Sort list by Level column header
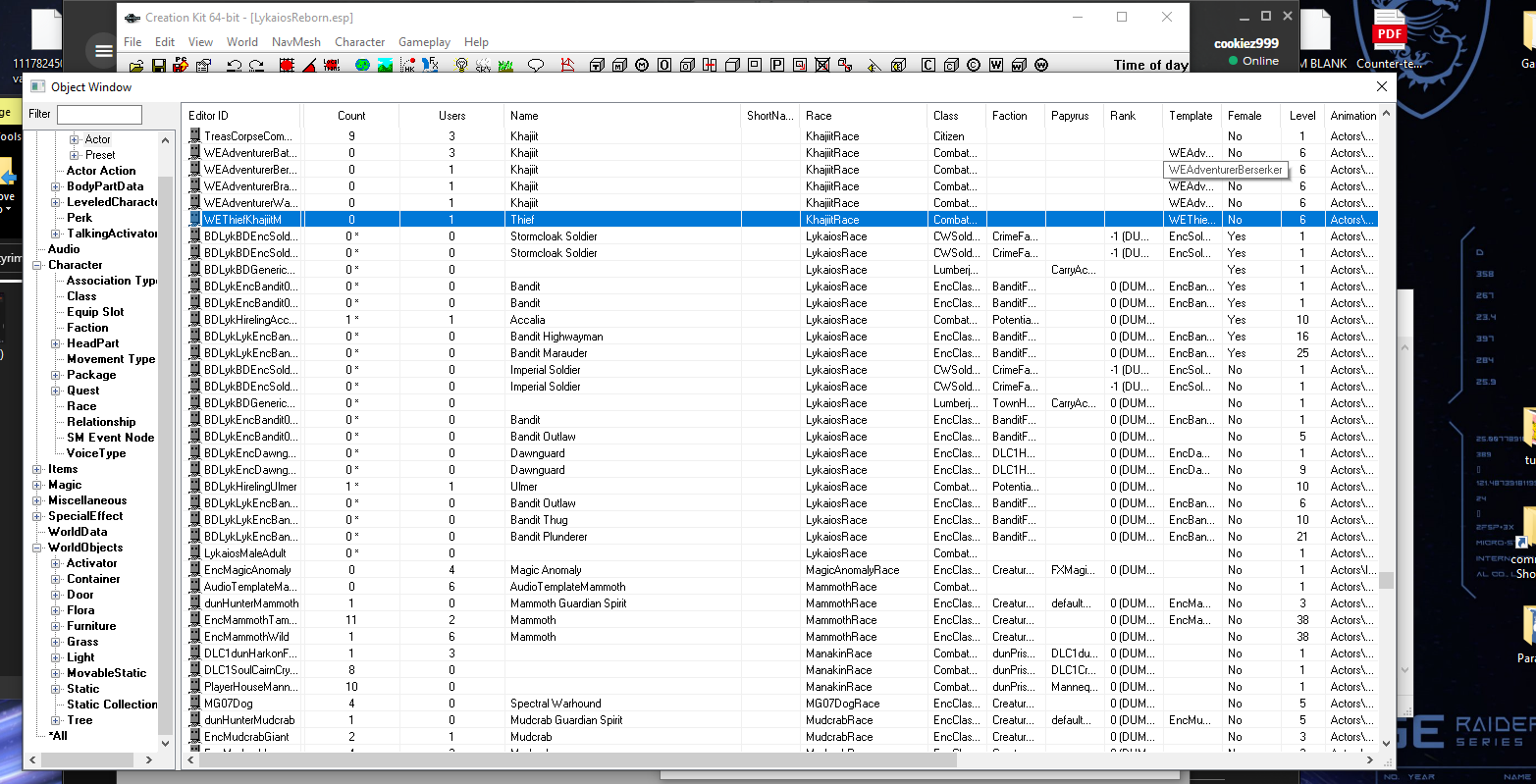1536x784 pixels. click(1302, 116)
